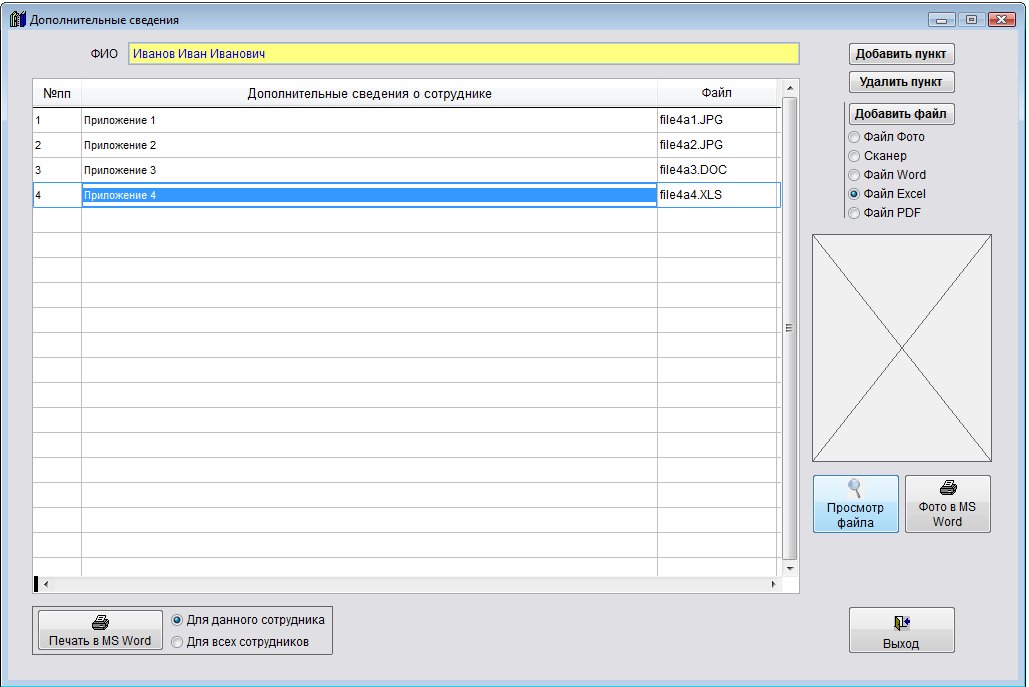Click row number 2 cell of Приложение 2
The image size is (1029, 687).
pos(57,146)
